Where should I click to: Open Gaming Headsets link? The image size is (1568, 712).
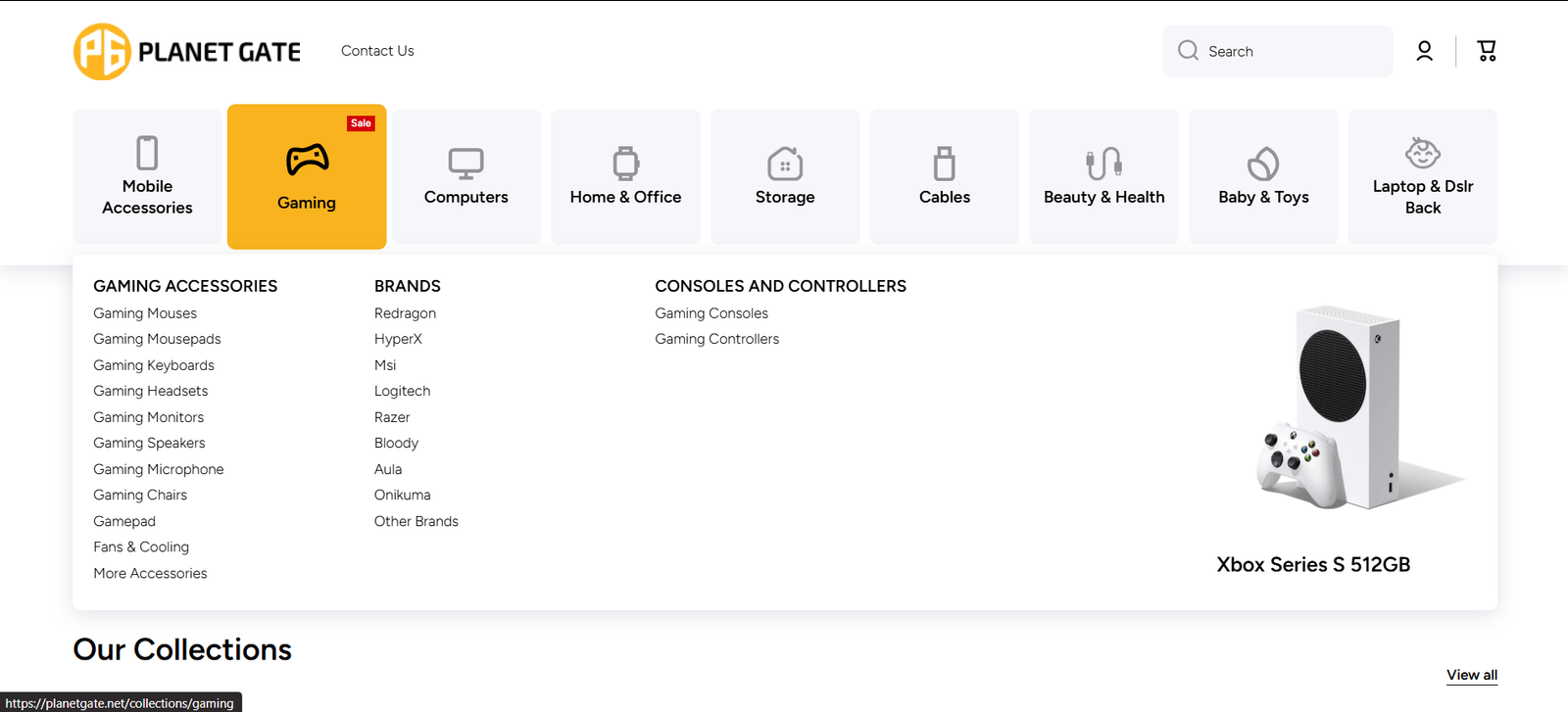tap(151, 391)
